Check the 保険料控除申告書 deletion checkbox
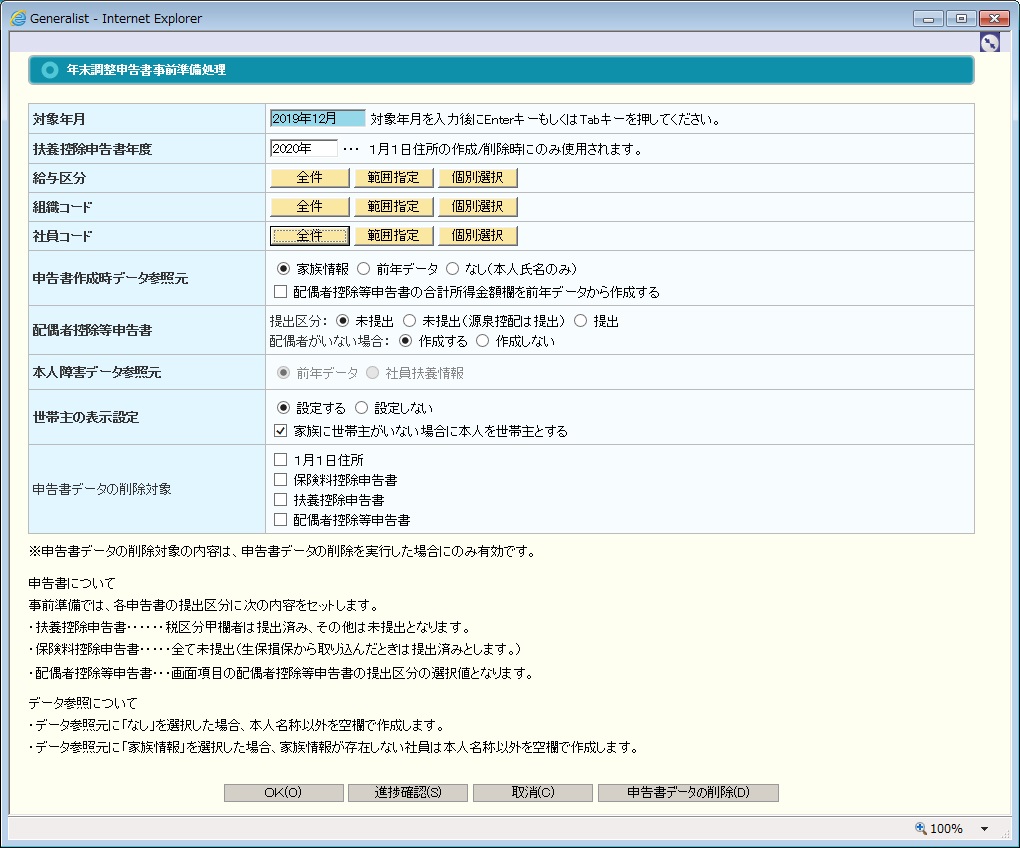The width and height of the screenshot is (1020, 848). pos(281,480)
